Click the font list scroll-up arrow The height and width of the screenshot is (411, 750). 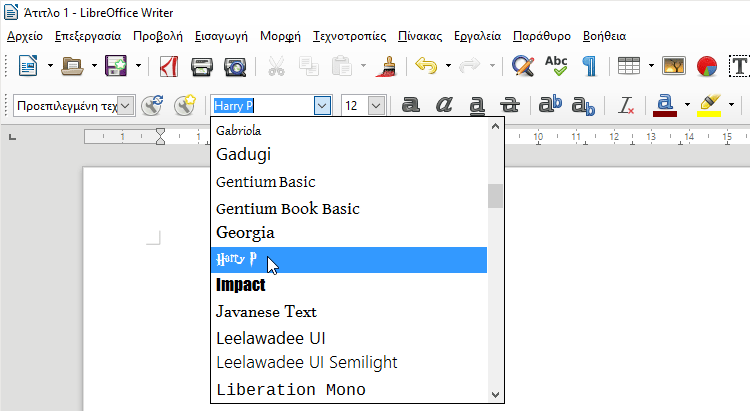(496, 126)
